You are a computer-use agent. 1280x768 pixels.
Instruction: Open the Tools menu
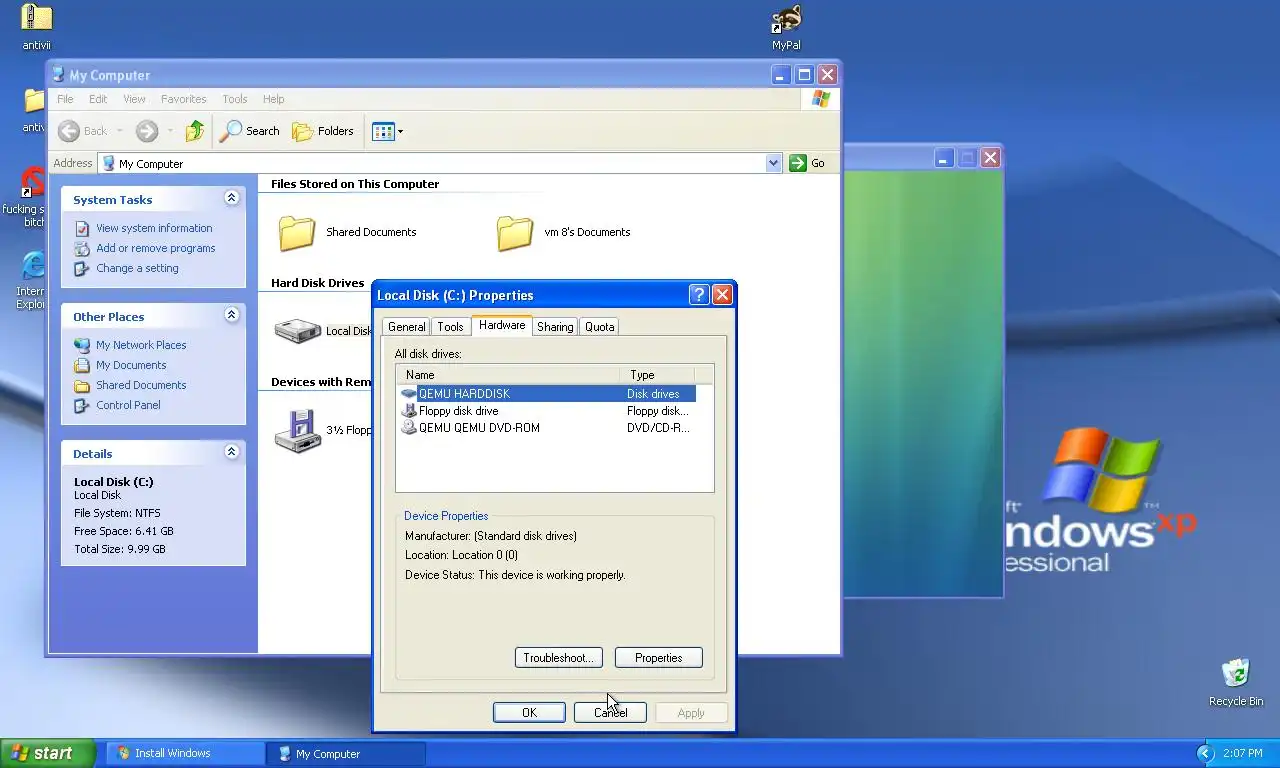click(x=235, y=99)
